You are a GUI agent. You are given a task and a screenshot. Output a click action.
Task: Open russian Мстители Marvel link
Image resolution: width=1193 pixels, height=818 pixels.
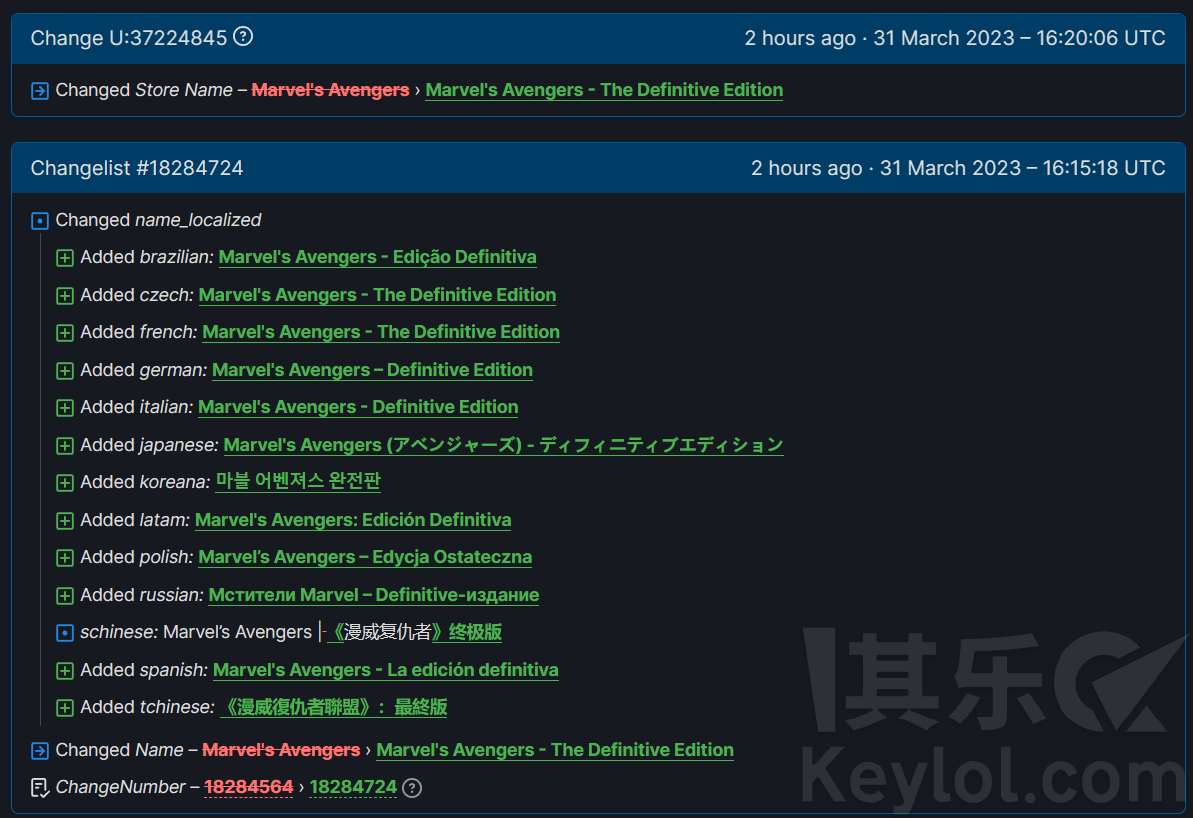pos(374,594)
